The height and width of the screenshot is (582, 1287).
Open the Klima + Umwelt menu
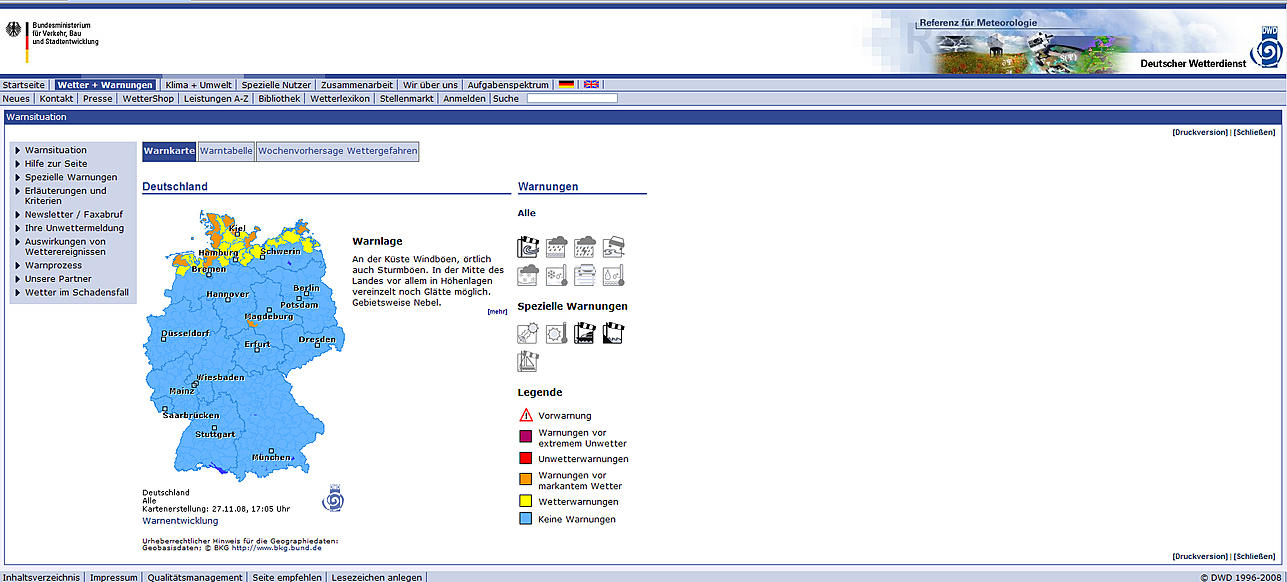198,85
